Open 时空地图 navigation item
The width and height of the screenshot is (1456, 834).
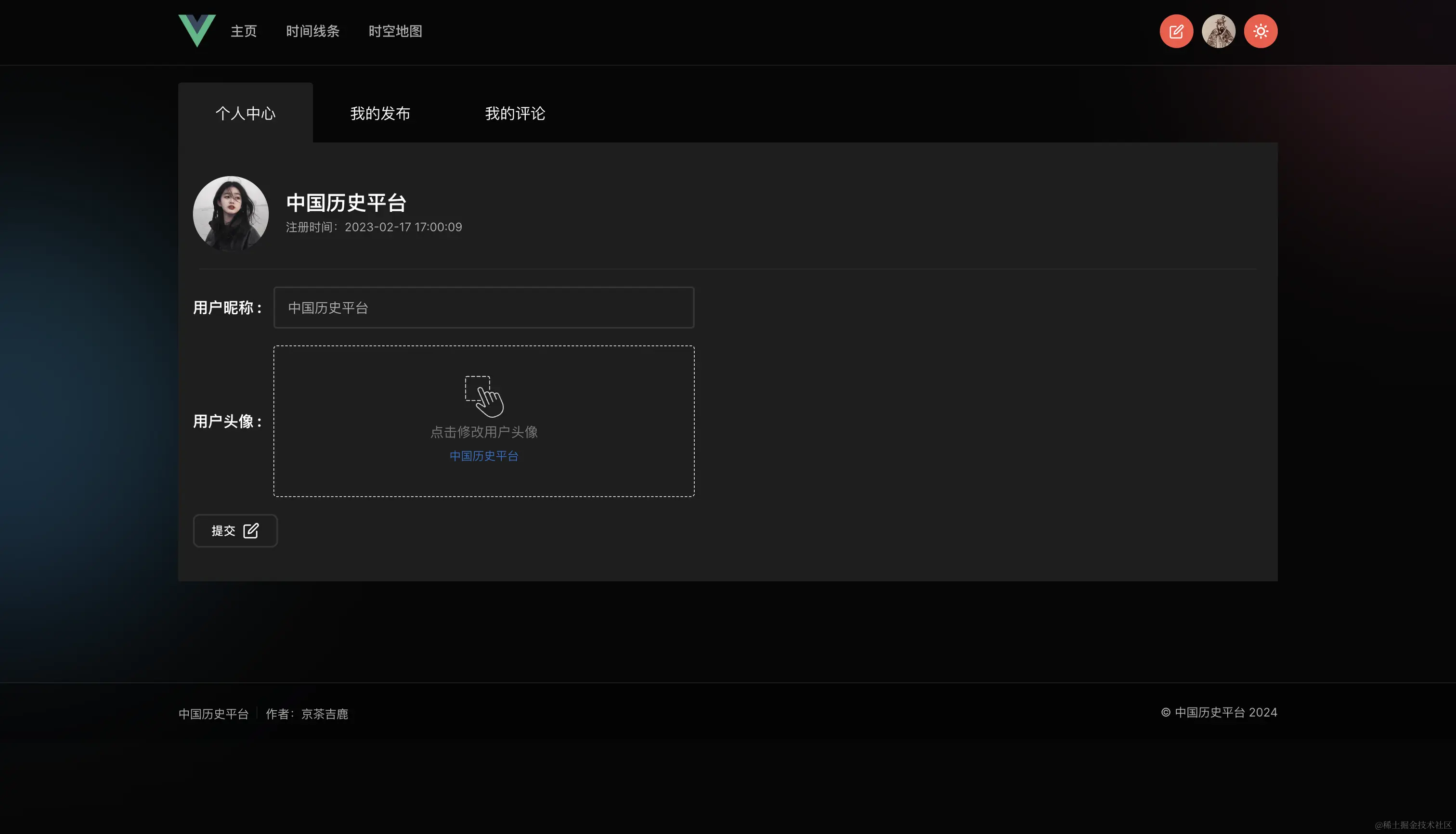point(395,31)
